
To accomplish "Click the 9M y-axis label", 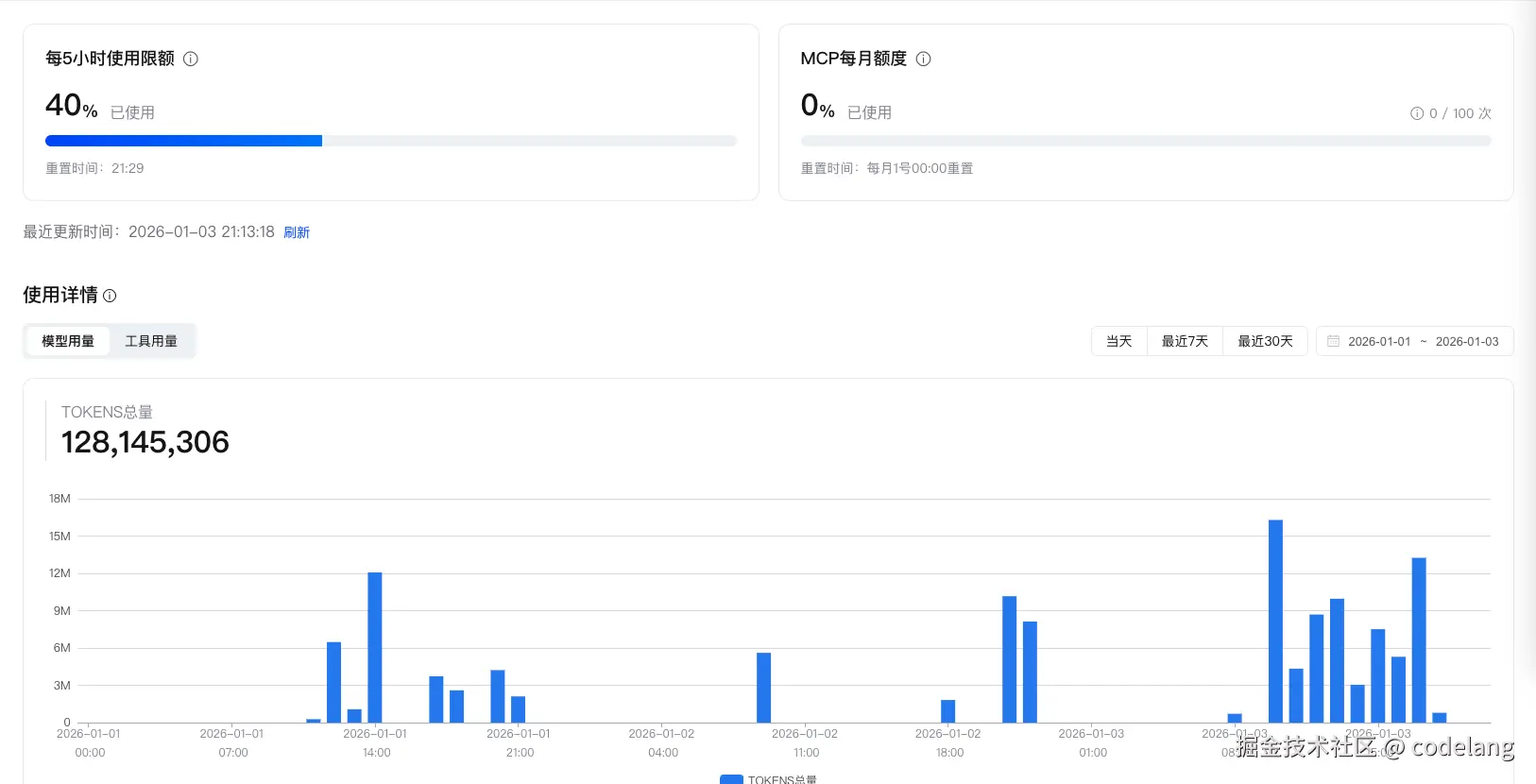I will (62, 611).
